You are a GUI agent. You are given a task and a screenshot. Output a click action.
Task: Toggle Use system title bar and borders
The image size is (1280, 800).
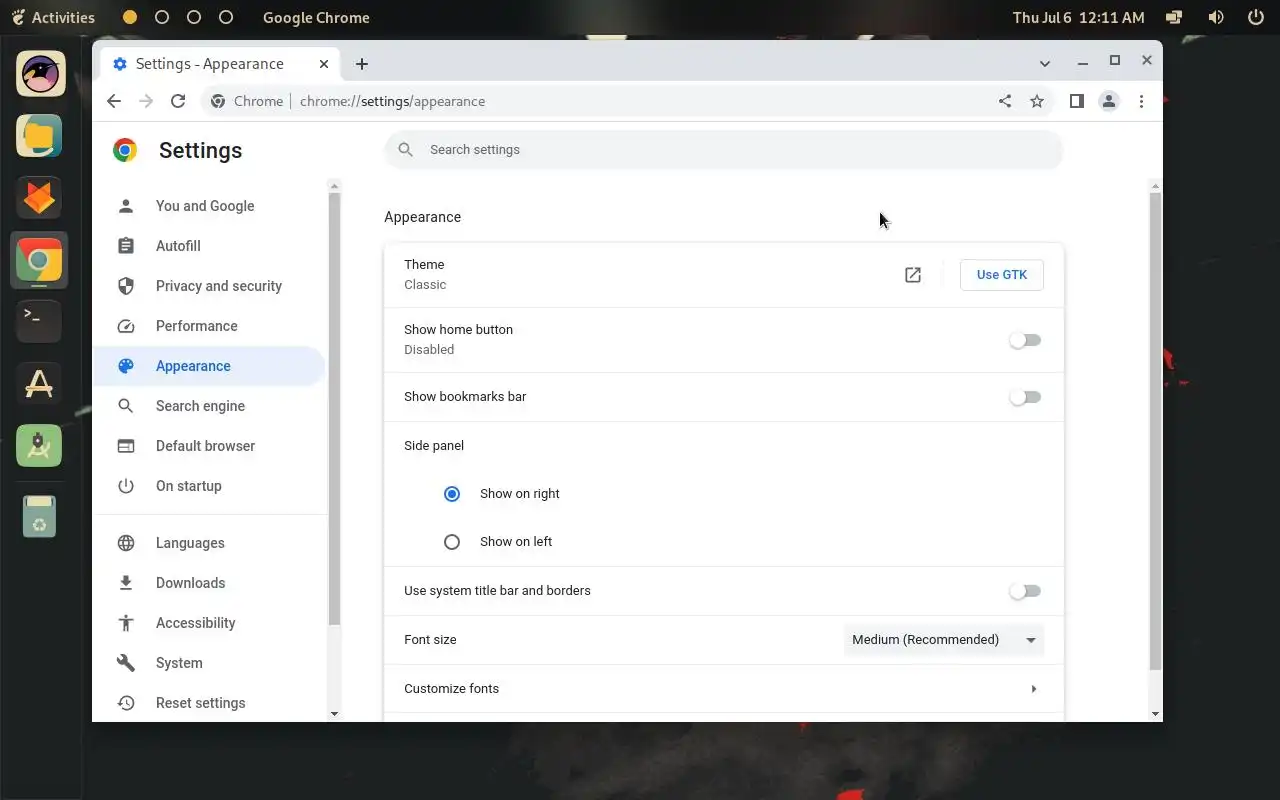(1025, 591)
